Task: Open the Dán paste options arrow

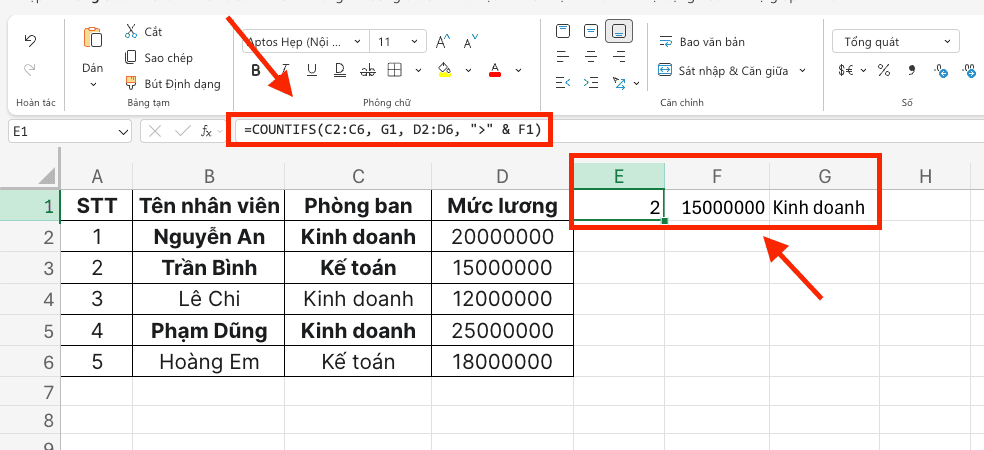Action: [93, 84]
